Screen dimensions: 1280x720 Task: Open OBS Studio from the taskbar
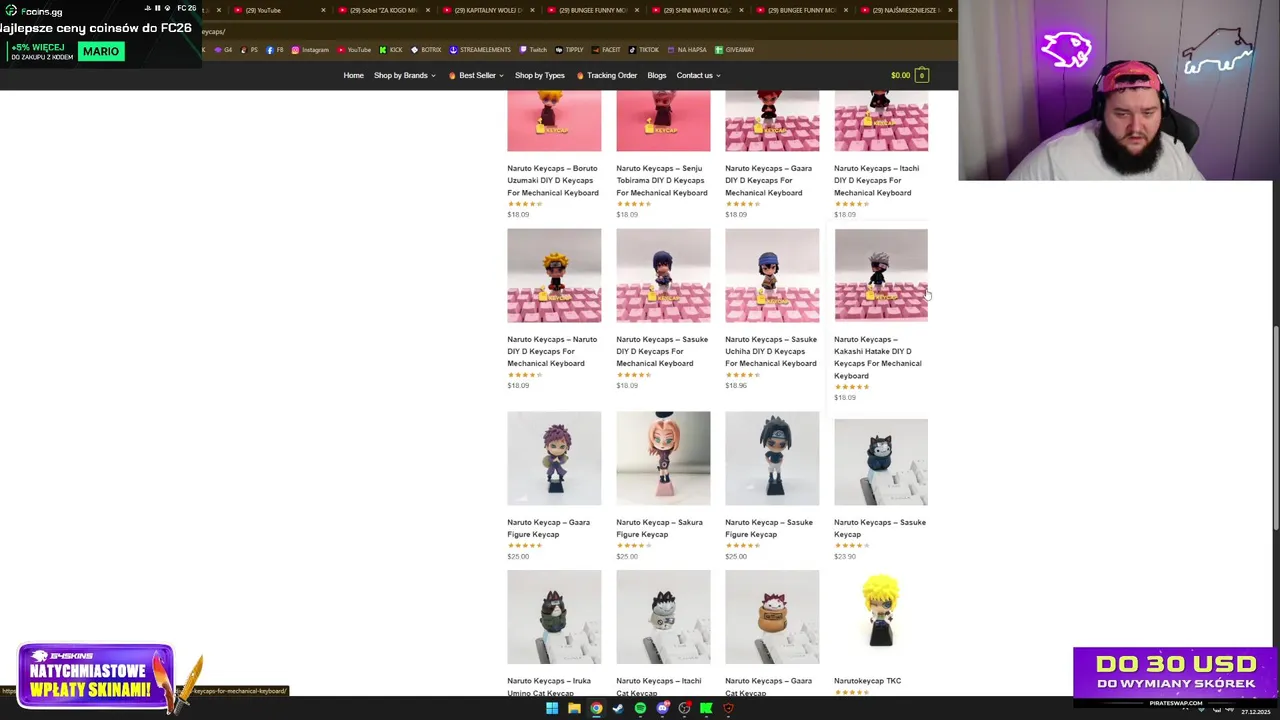pos(684,708)
